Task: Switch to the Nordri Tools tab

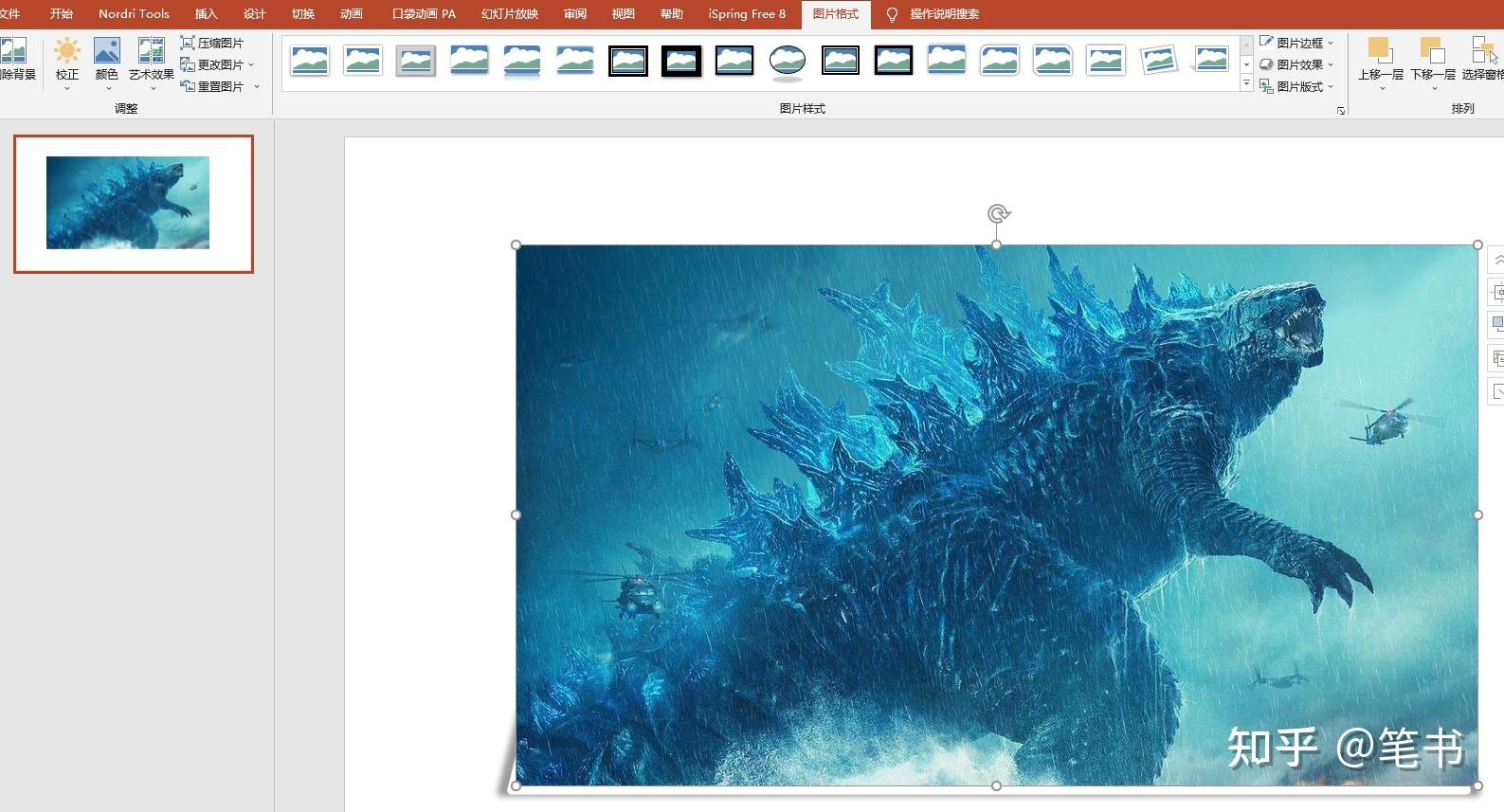Action: (134, 14)
